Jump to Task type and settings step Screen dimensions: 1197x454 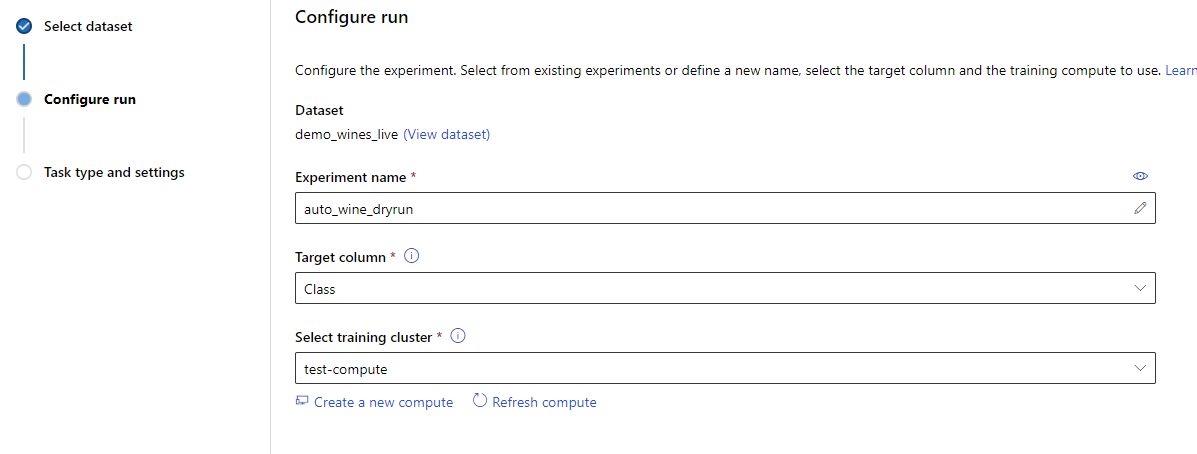click(114, 172)
